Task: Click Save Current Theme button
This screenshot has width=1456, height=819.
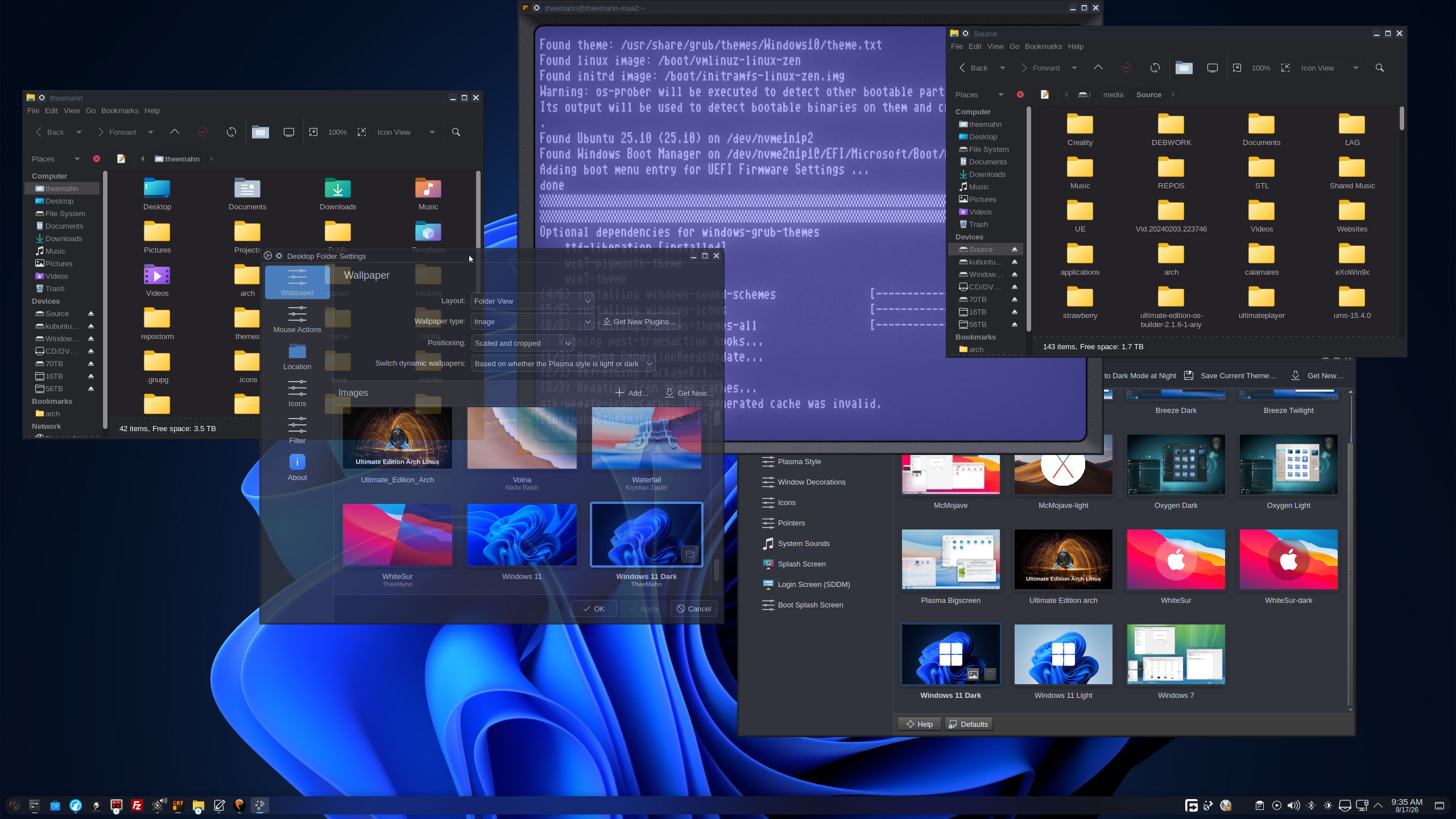Action: [x=1230, y=375]
